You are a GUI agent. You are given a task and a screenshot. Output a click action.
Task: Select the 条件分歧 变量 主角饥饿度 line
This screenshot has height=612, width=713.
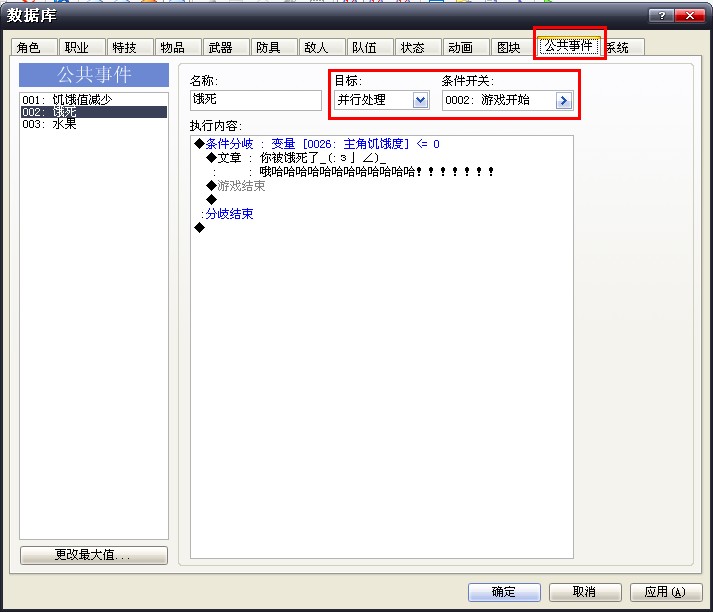pyautogui.click(x=317, y=144)
